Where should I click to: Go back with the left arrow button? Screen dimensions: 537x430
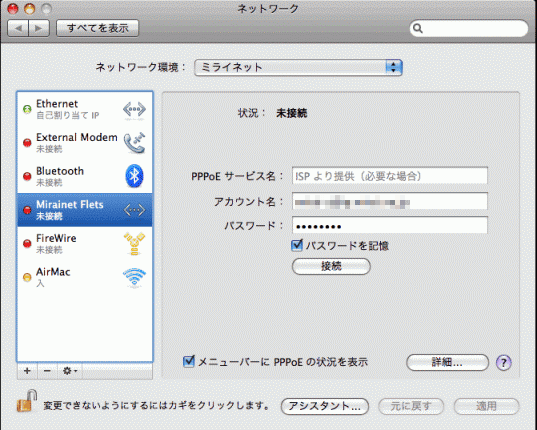coord(18,28)
